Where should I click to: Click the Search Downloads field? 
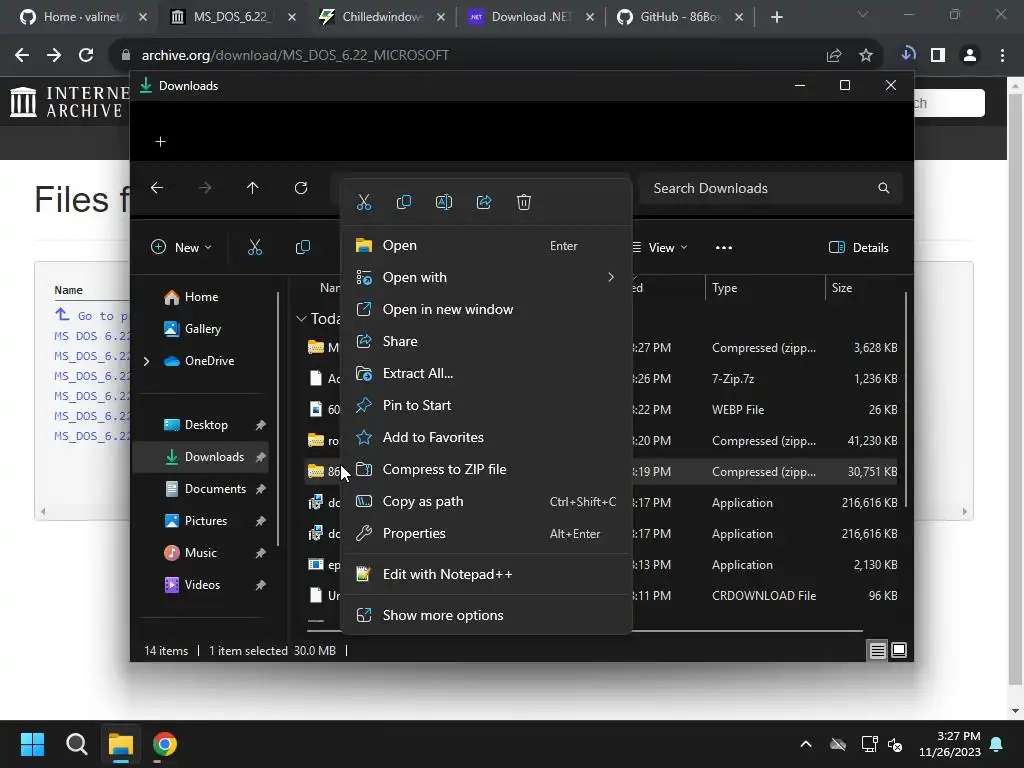[x=771, y=189]
